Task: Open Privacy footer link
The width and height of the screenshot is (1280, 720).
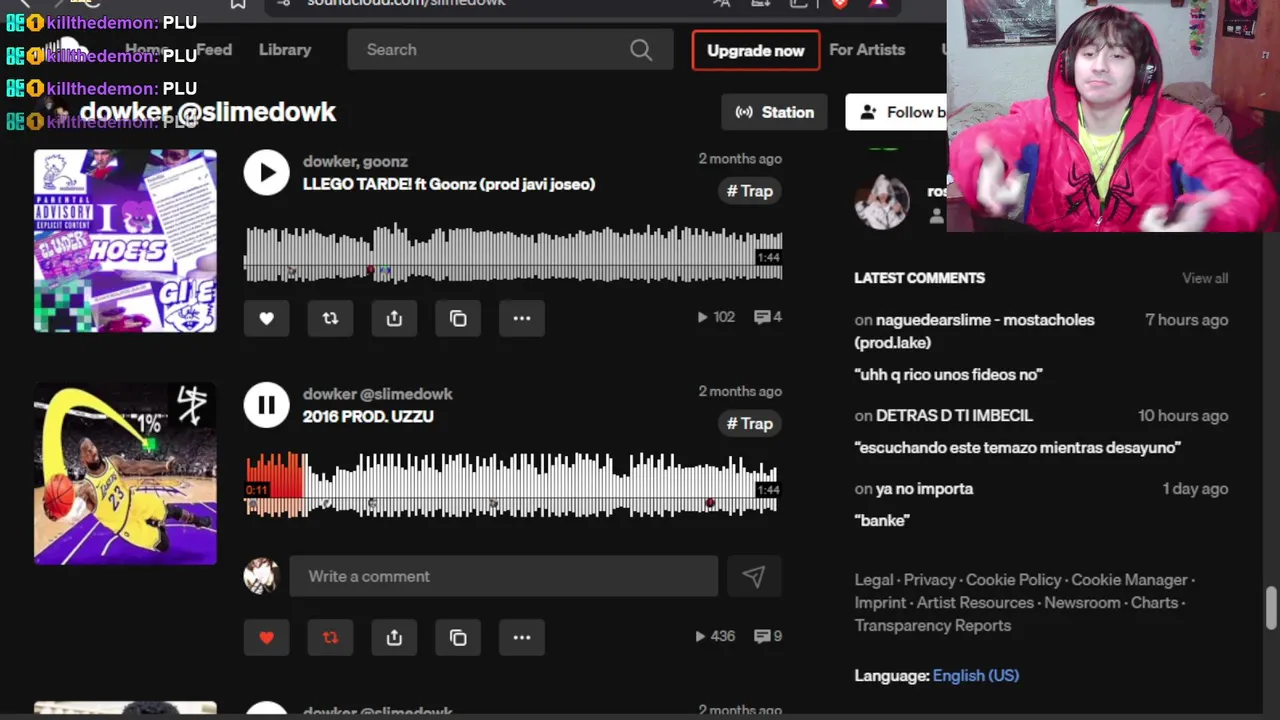Action: (x=930, y=580)
